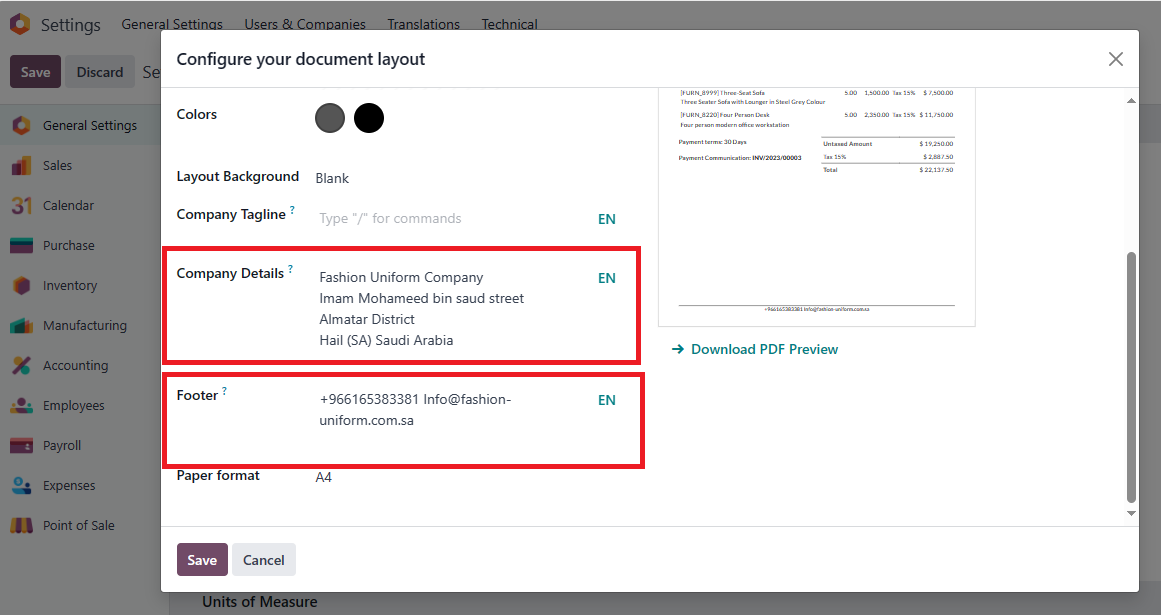Click the EN translation button for Company Details
The width and height of the screenshot is (1161, 615).
606,278
